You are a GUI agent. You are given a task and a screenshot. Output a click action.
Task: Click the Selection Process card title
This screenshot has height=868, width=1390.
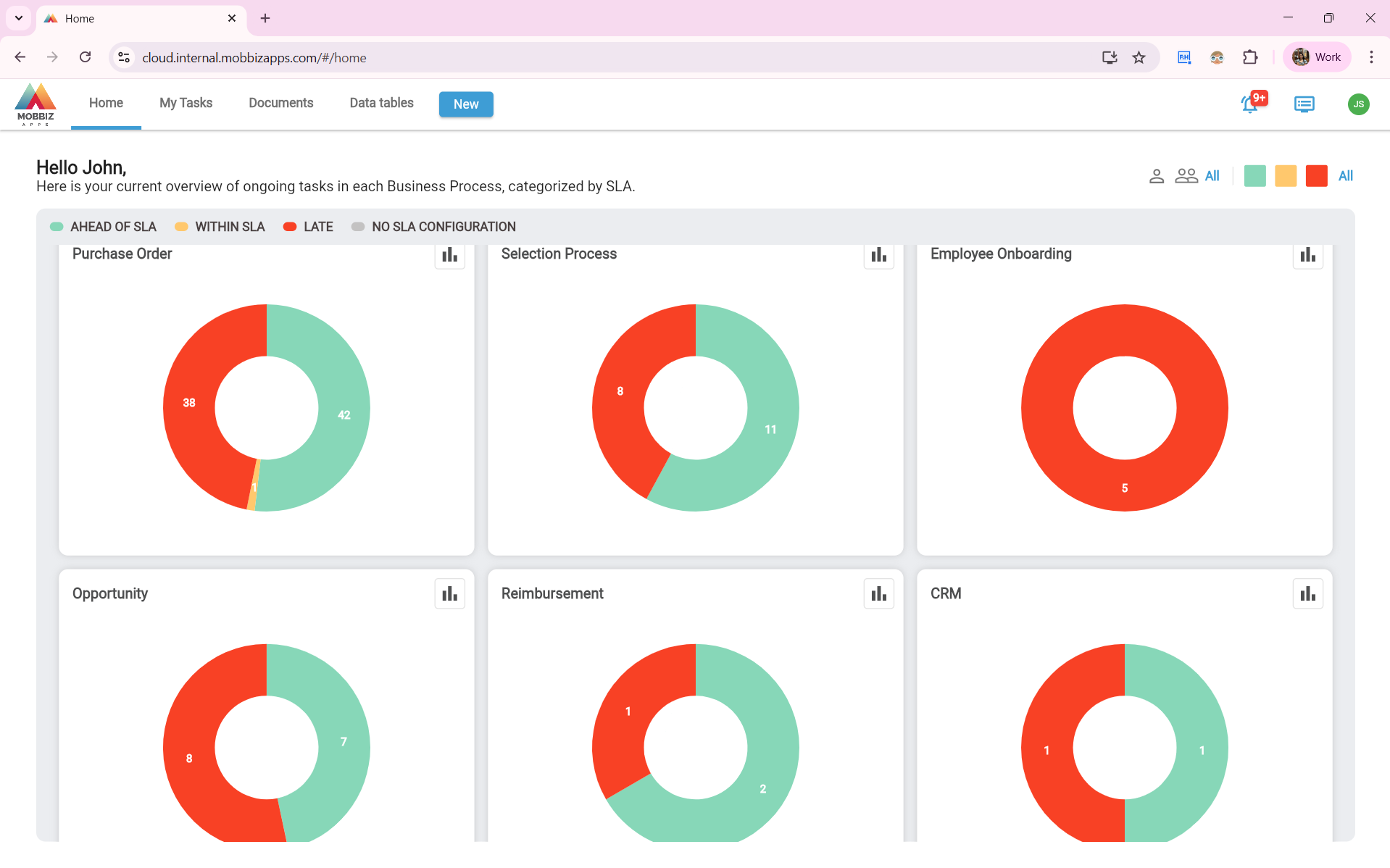click(559, 254)
